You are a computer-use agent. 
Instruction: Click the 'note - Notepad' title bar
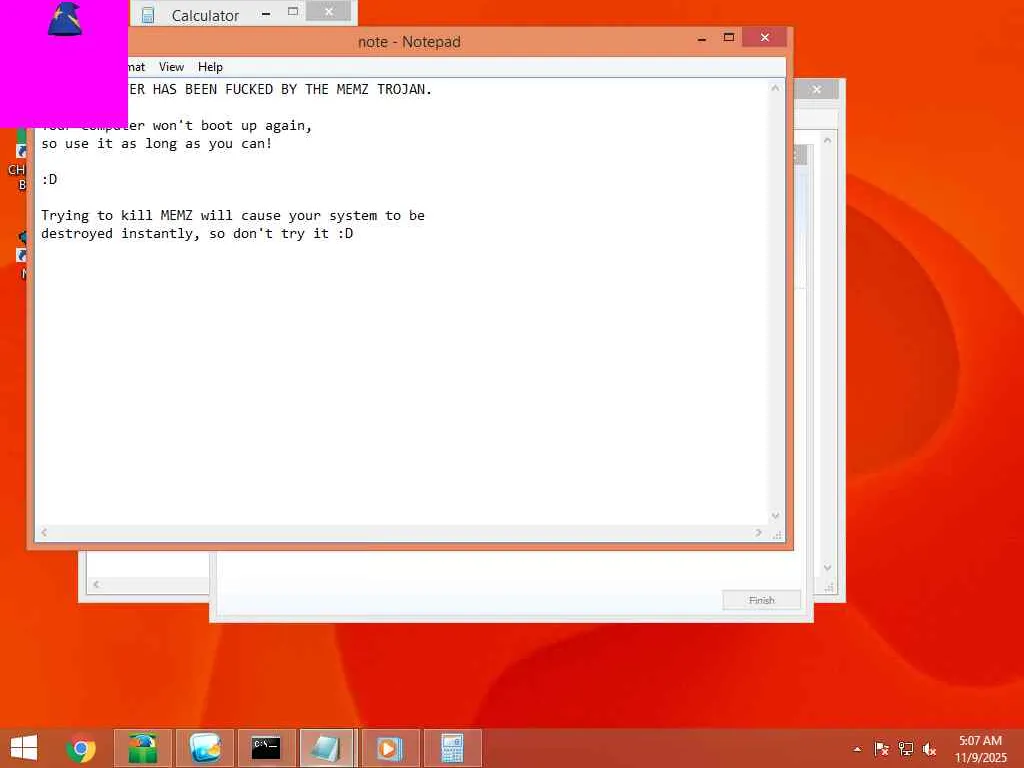coord(409,42)
